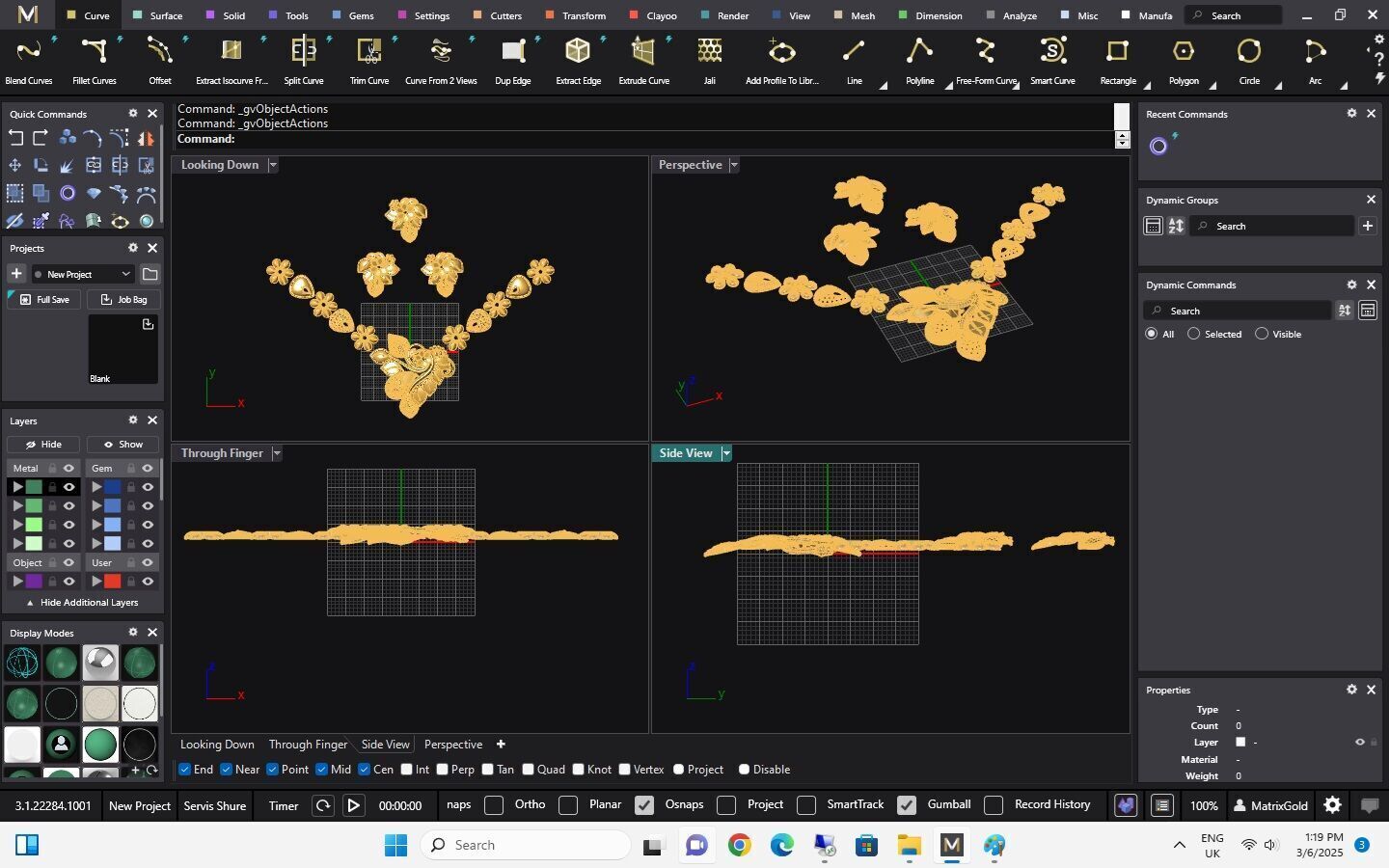1389x868 pixels.
Task: Enable the Int osnap checkbox
Action: (407, 770)
